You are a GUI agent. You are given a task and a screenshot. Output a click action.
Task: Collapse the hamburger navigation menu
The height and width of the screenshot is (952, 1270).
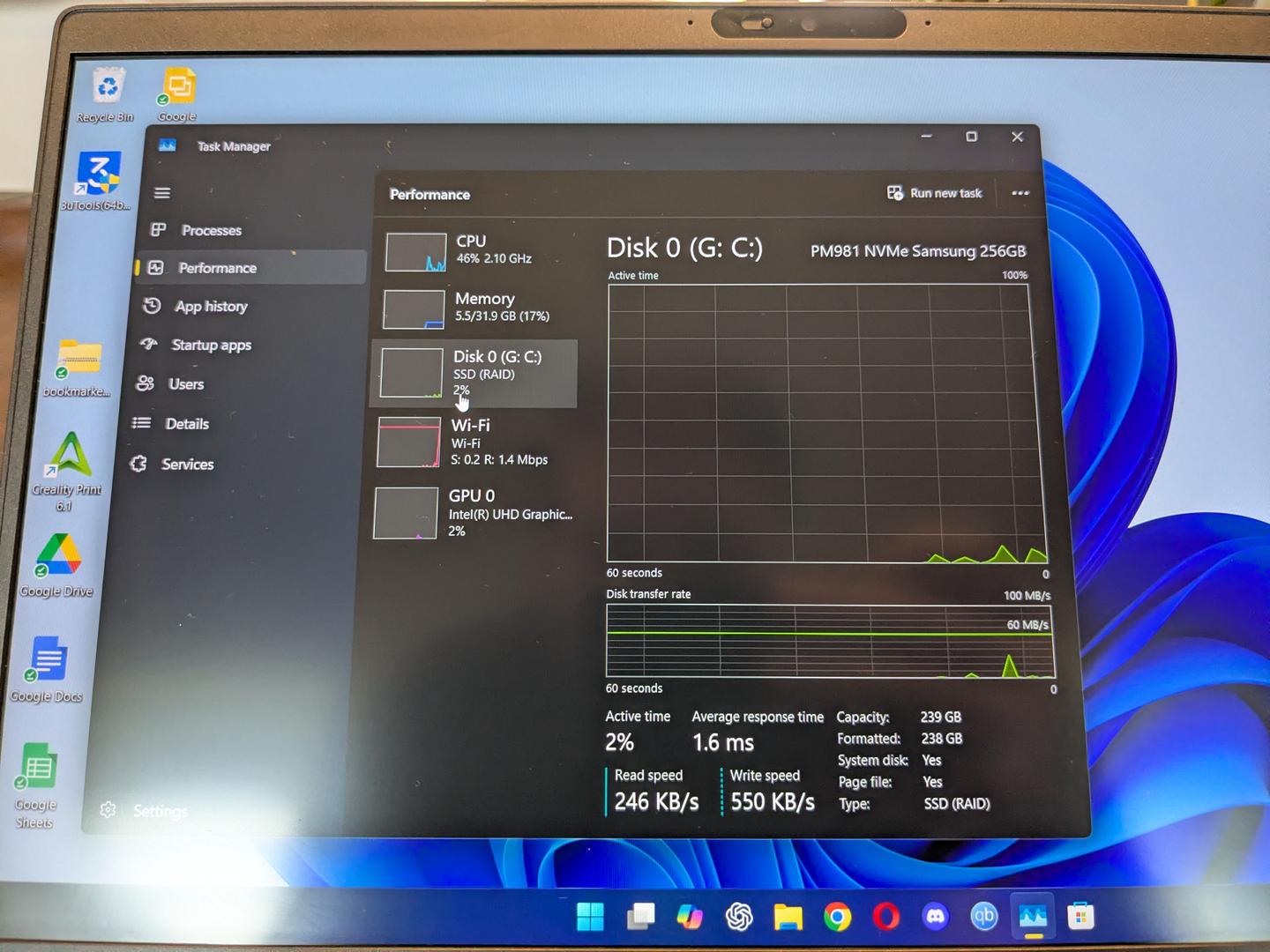pos(162,193)
